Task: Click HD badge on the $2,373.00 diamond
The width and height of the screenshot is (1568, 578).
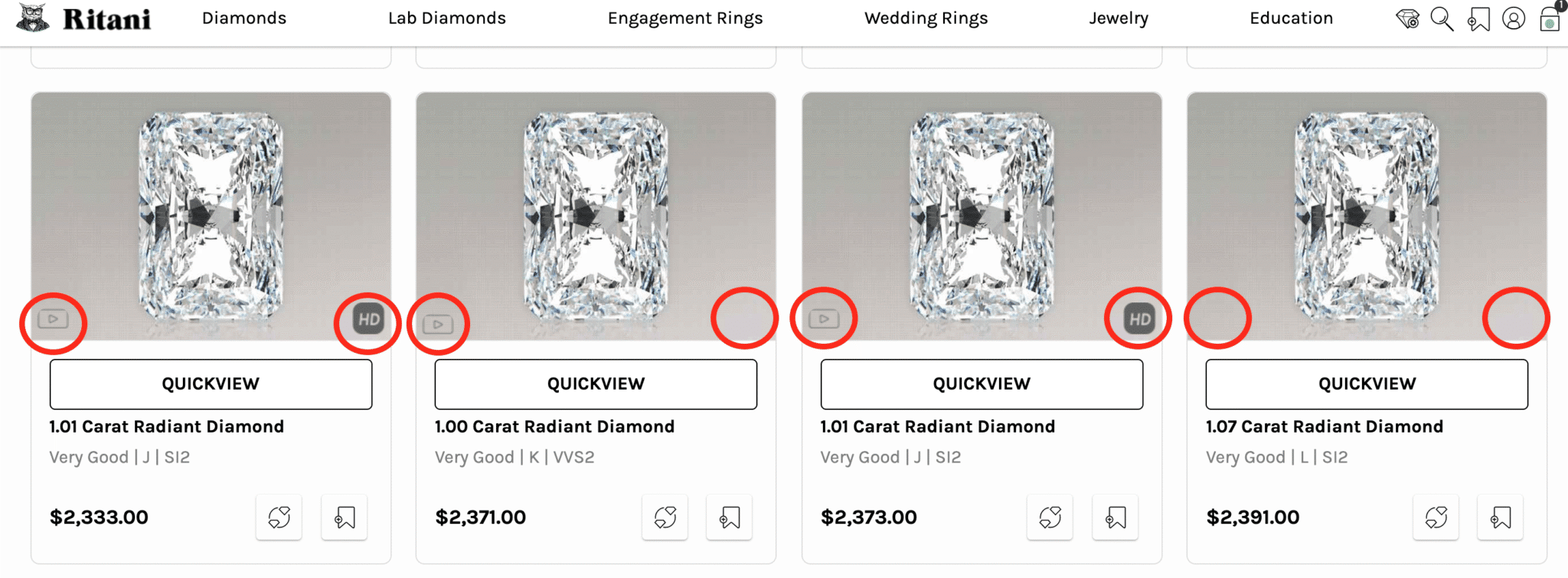Action: tap(1139, 319)
